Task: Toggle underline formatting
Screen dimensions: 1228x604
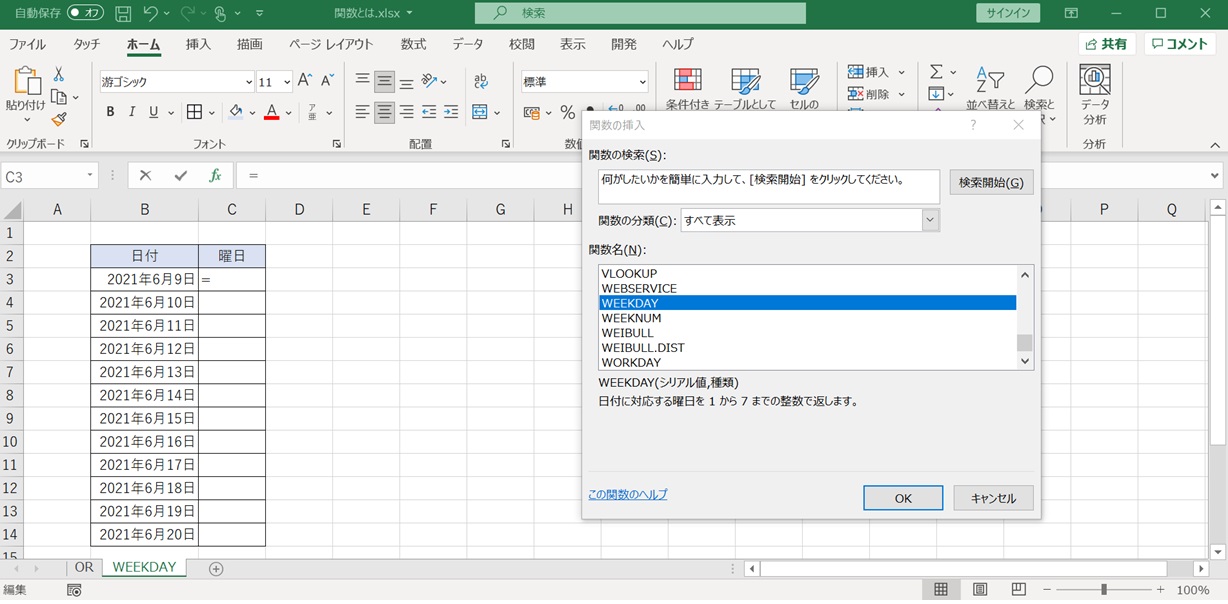Action: pos(154,112)
